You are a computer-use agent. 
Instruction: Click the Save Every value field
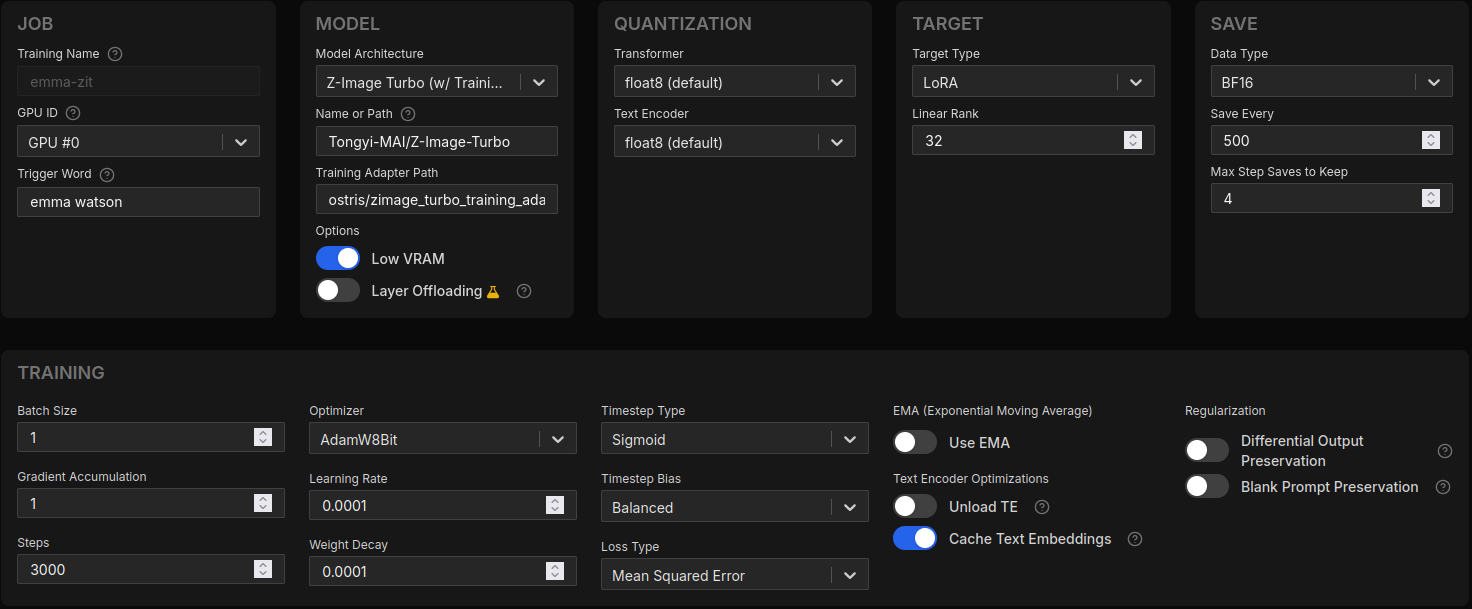pyautogui.click(x=1331, y=140)
